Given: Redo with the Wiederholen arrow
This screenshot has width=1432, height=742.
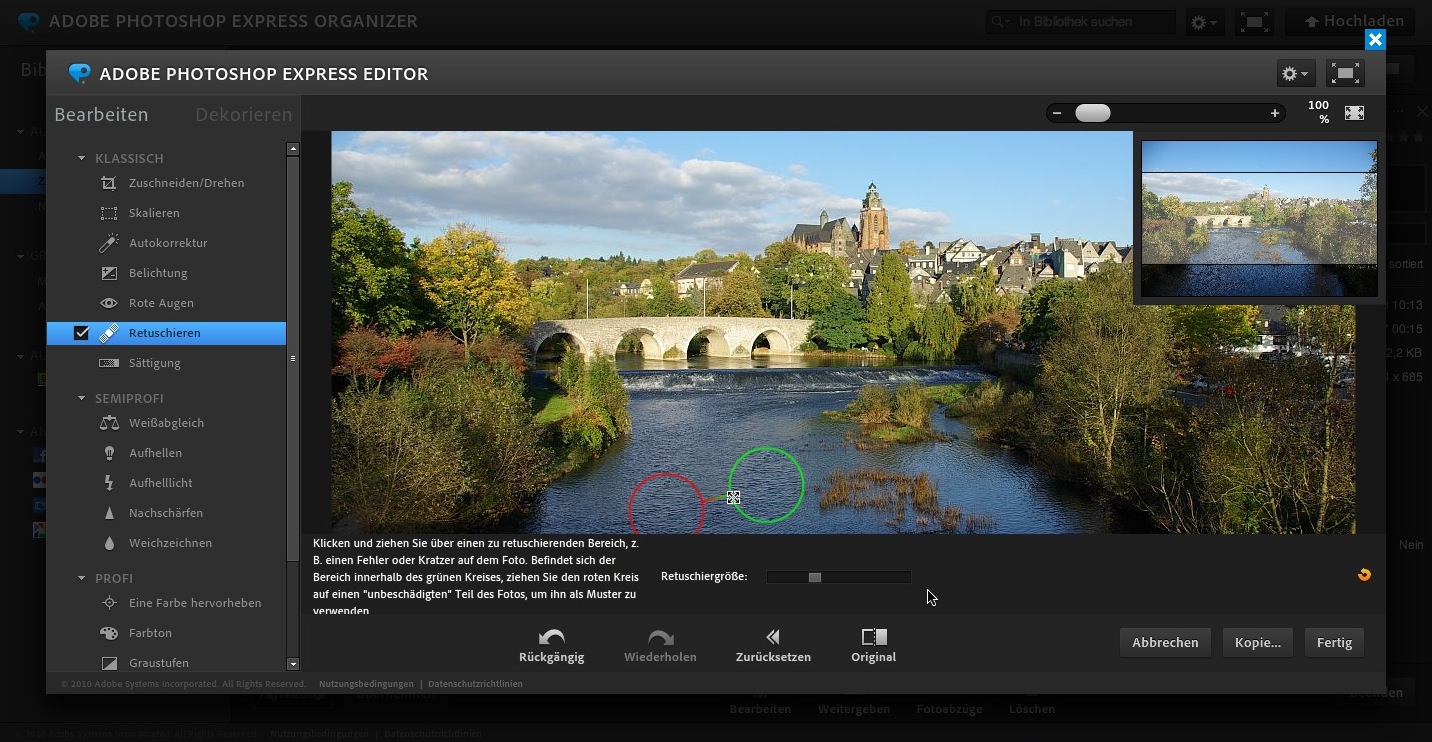Looking at the screenshot, I should (x=660, y=637).
